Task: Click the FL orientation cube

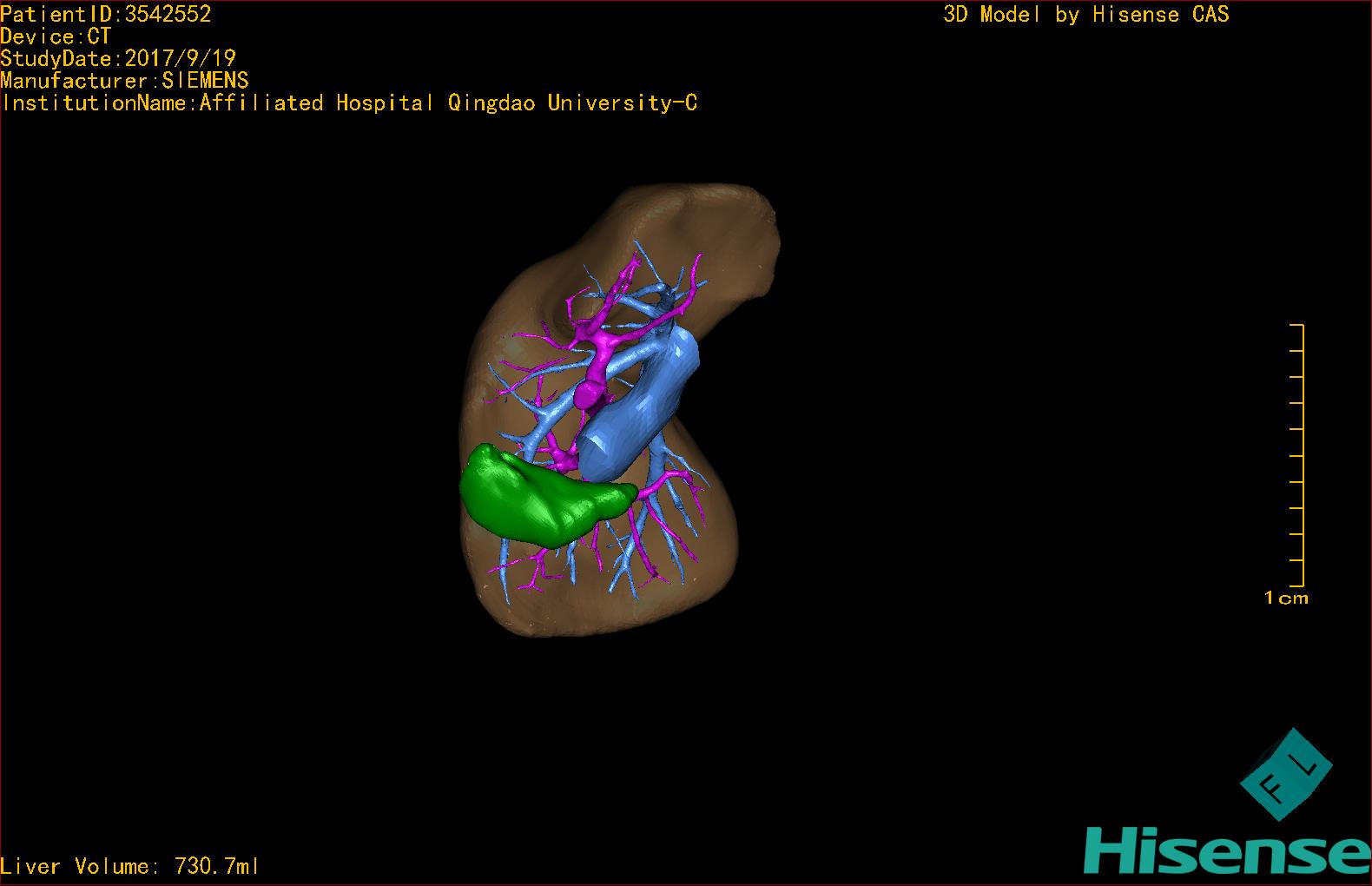Action: point(1285,775)
